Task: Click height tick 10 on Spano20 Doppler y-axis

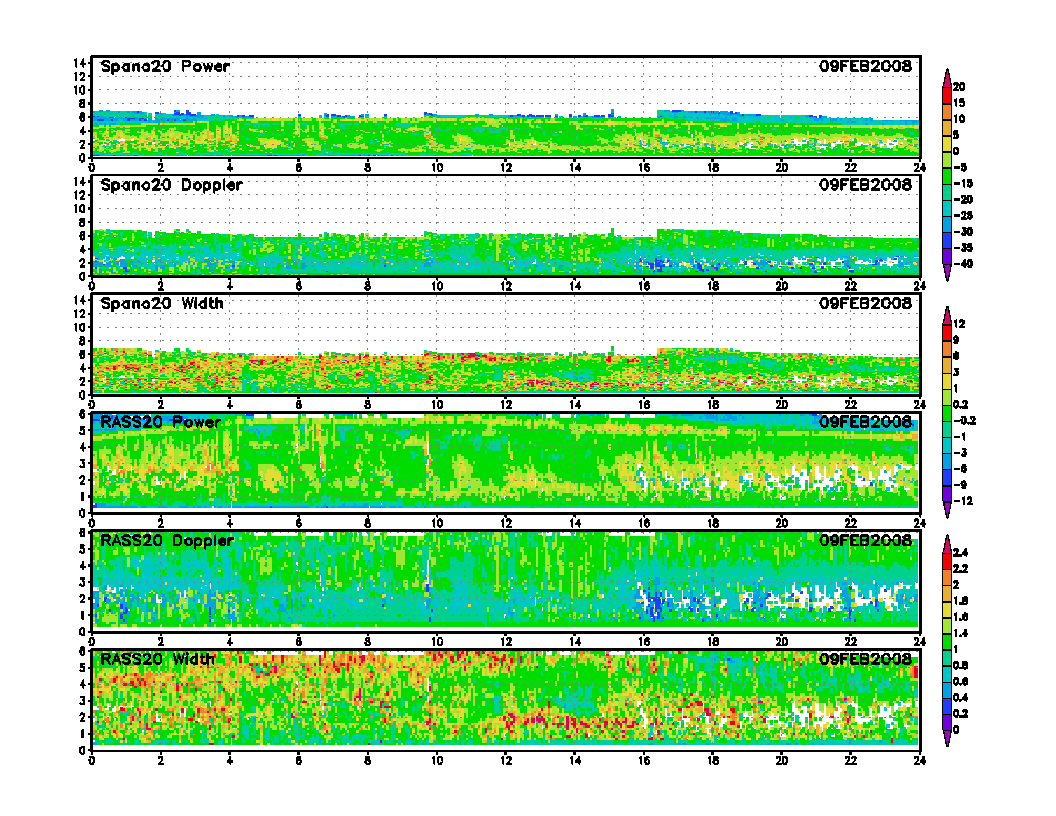Action: (79, 209)
